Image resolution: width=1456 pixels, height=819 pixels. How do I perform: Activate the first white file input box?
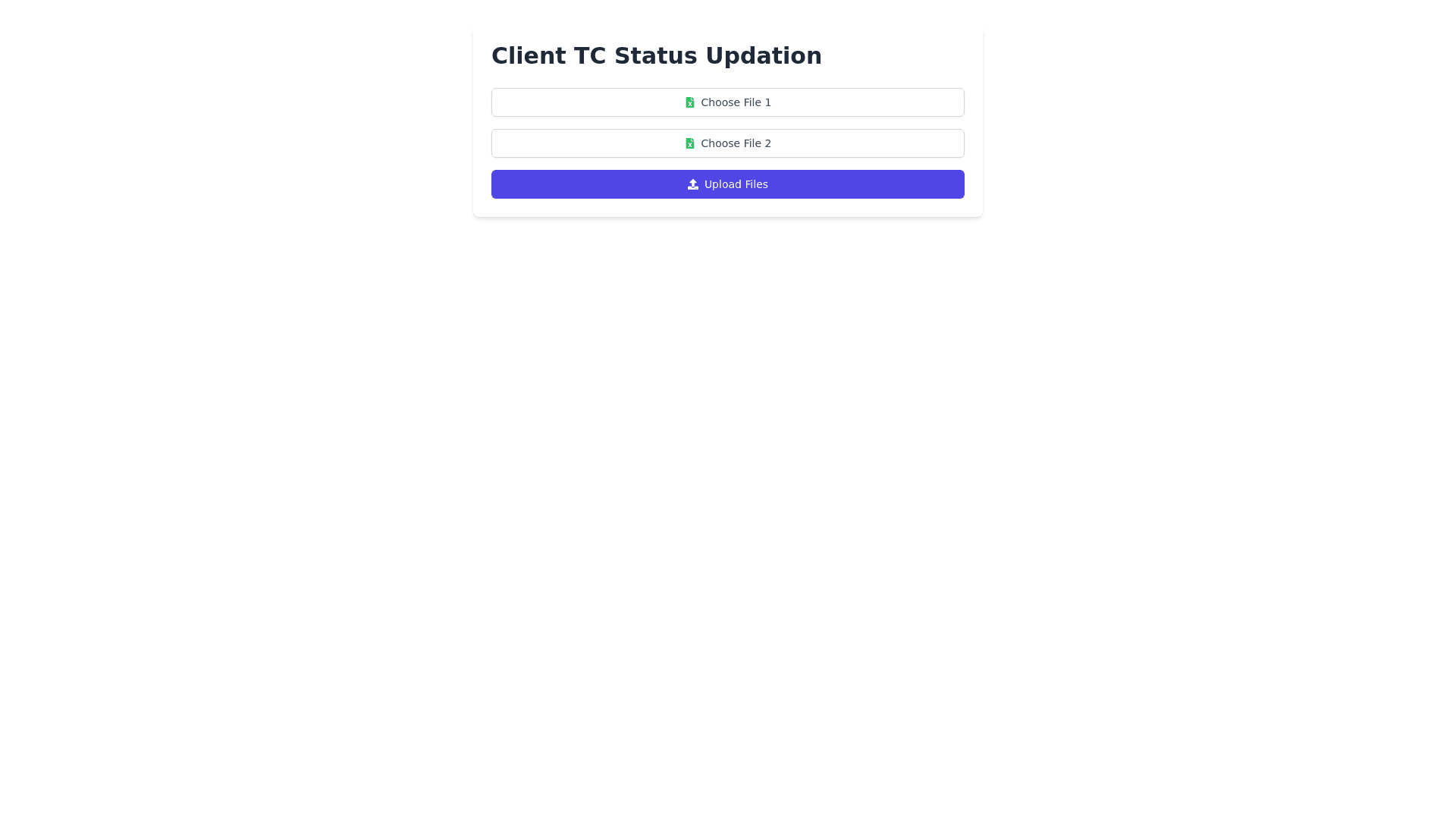[727, 102]
